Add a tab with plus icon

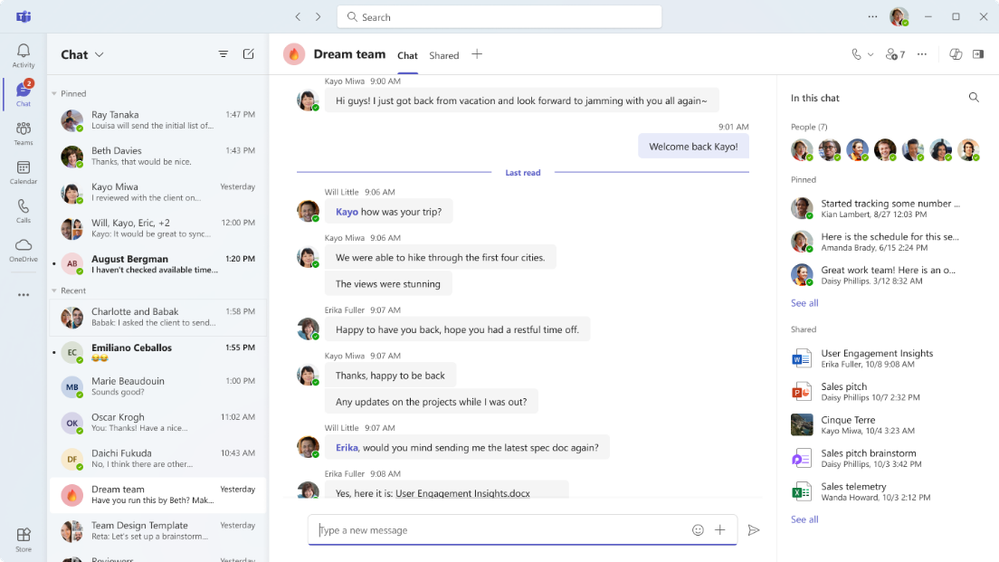(477, 55)
